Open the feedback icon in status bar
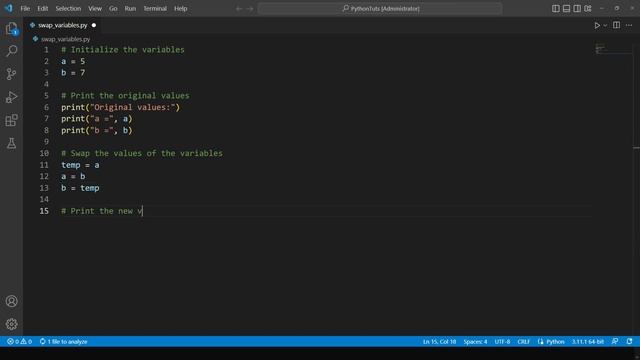 (615, 342)
